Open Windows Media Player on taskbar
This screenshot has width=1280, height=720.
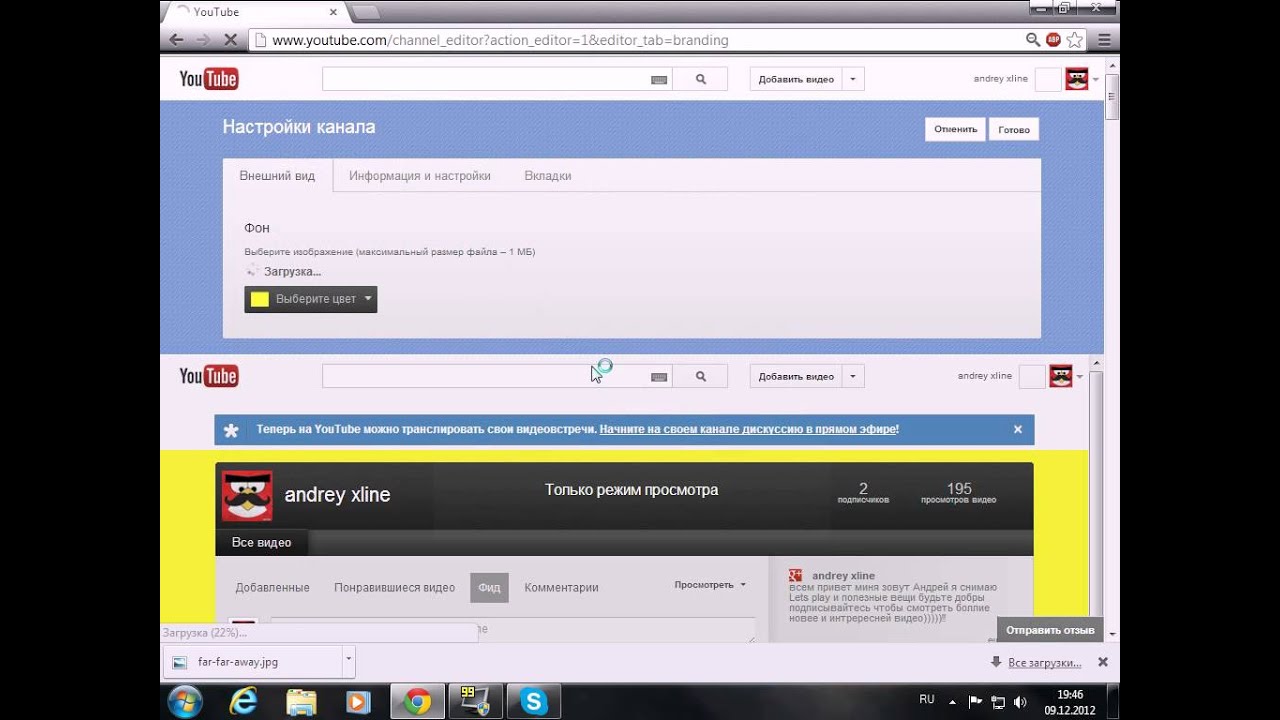pos(358,702)
